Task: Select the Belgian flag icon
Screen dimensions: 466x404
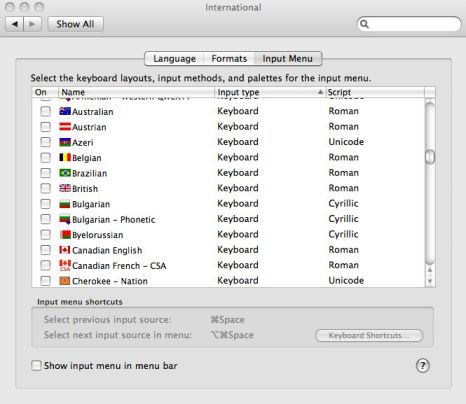Action: (x=65, y=157)
